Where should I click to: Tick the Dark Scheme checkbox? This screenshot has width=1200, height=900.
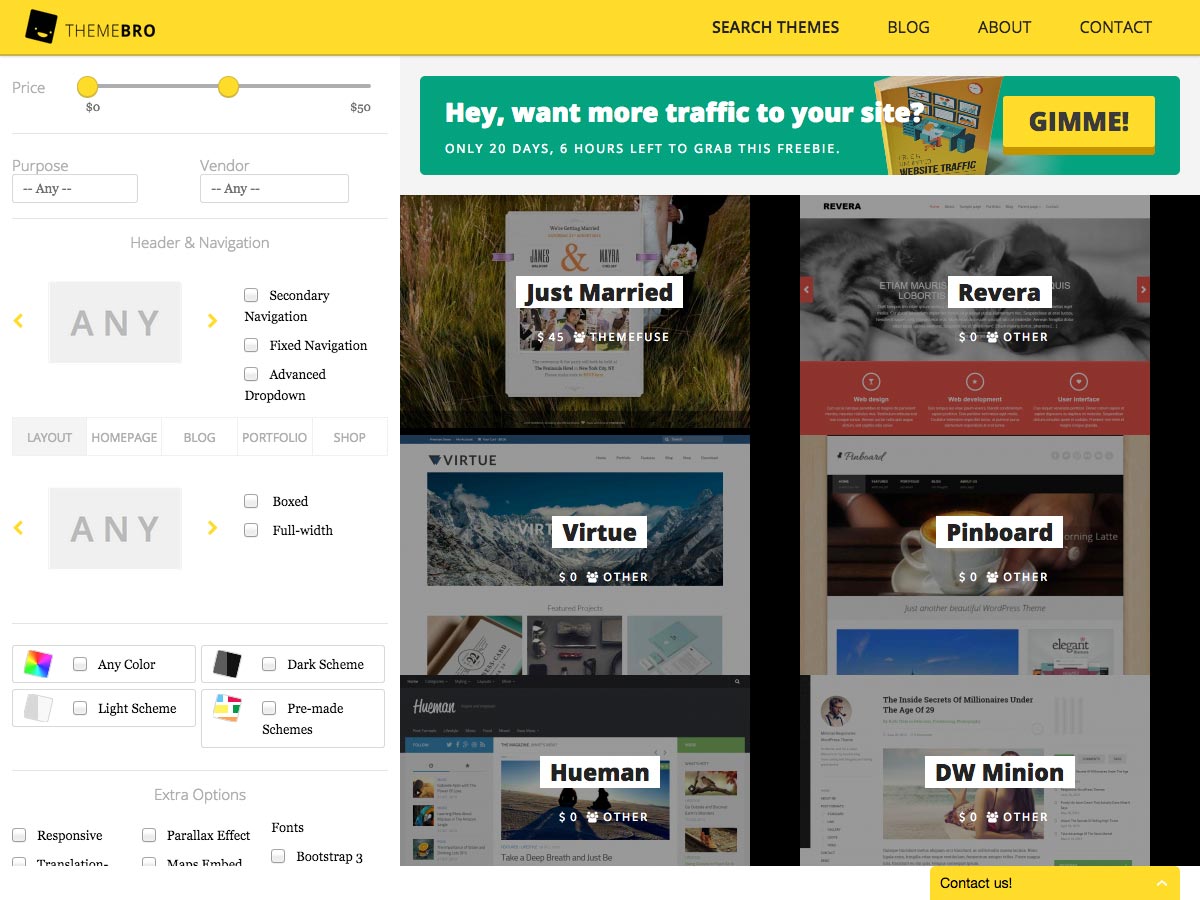click(x=269, y=664)
